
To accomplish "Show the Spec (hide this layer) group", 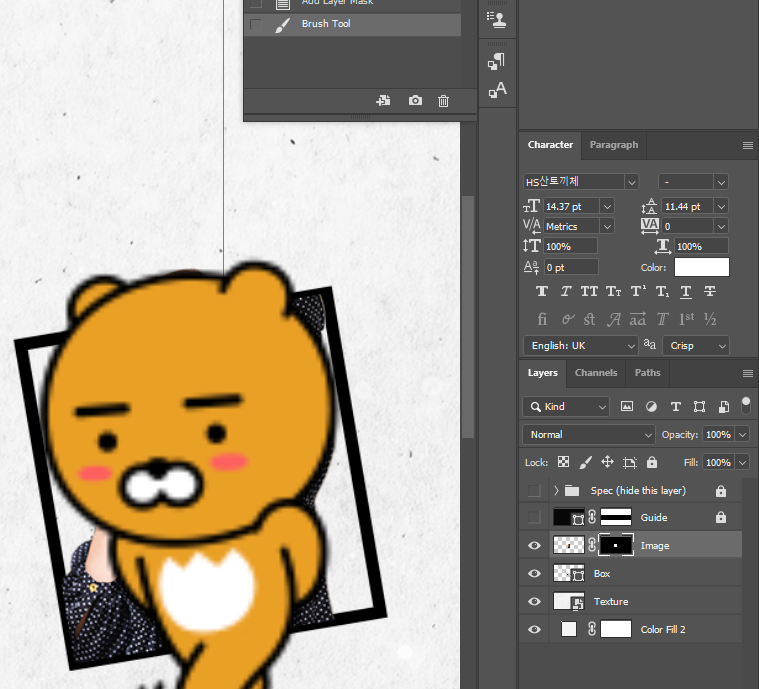I will pos(534,490).
